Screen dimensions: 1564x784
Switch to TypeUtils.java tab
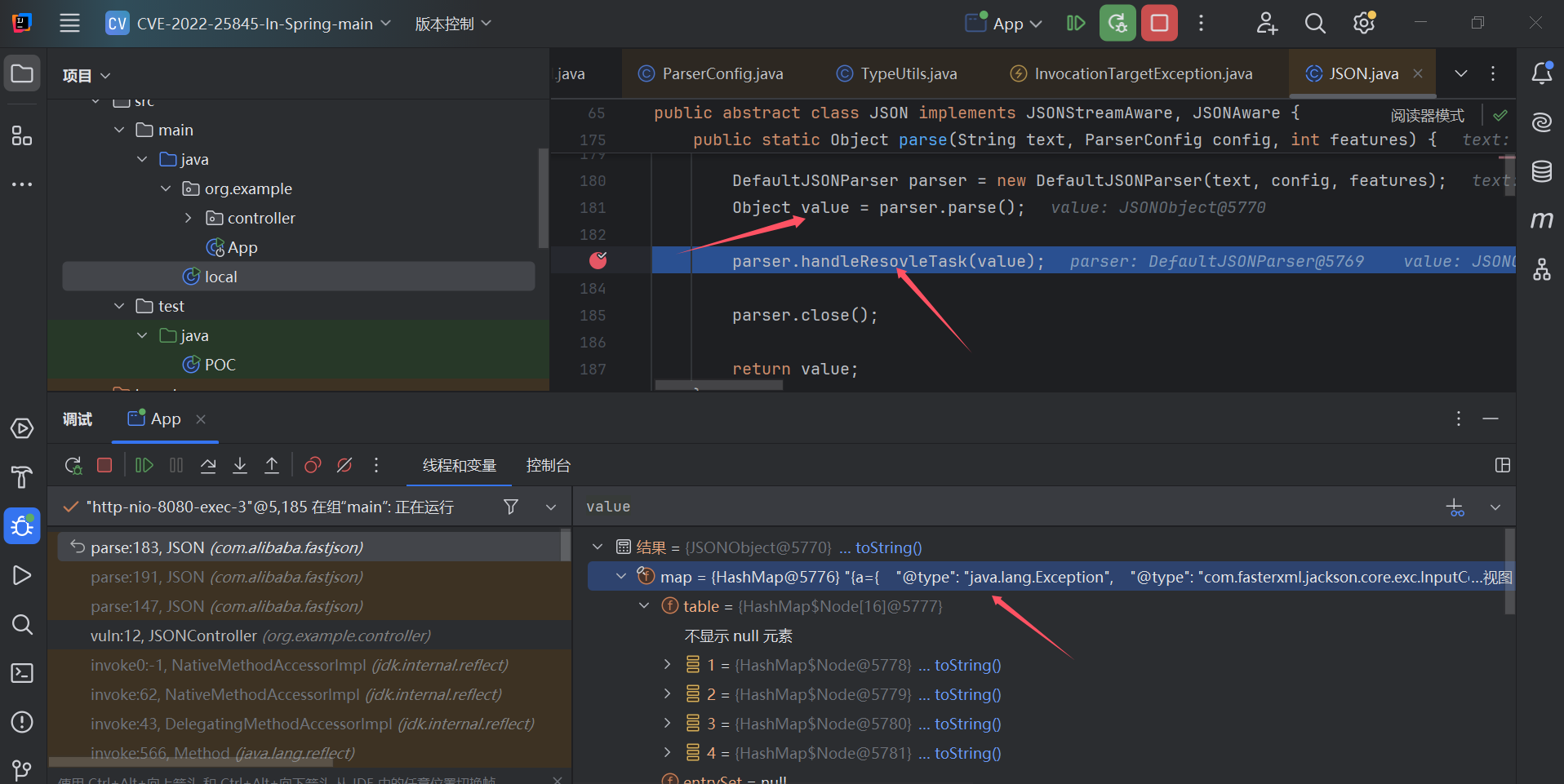pyautogui.click(x=897, y=73)
